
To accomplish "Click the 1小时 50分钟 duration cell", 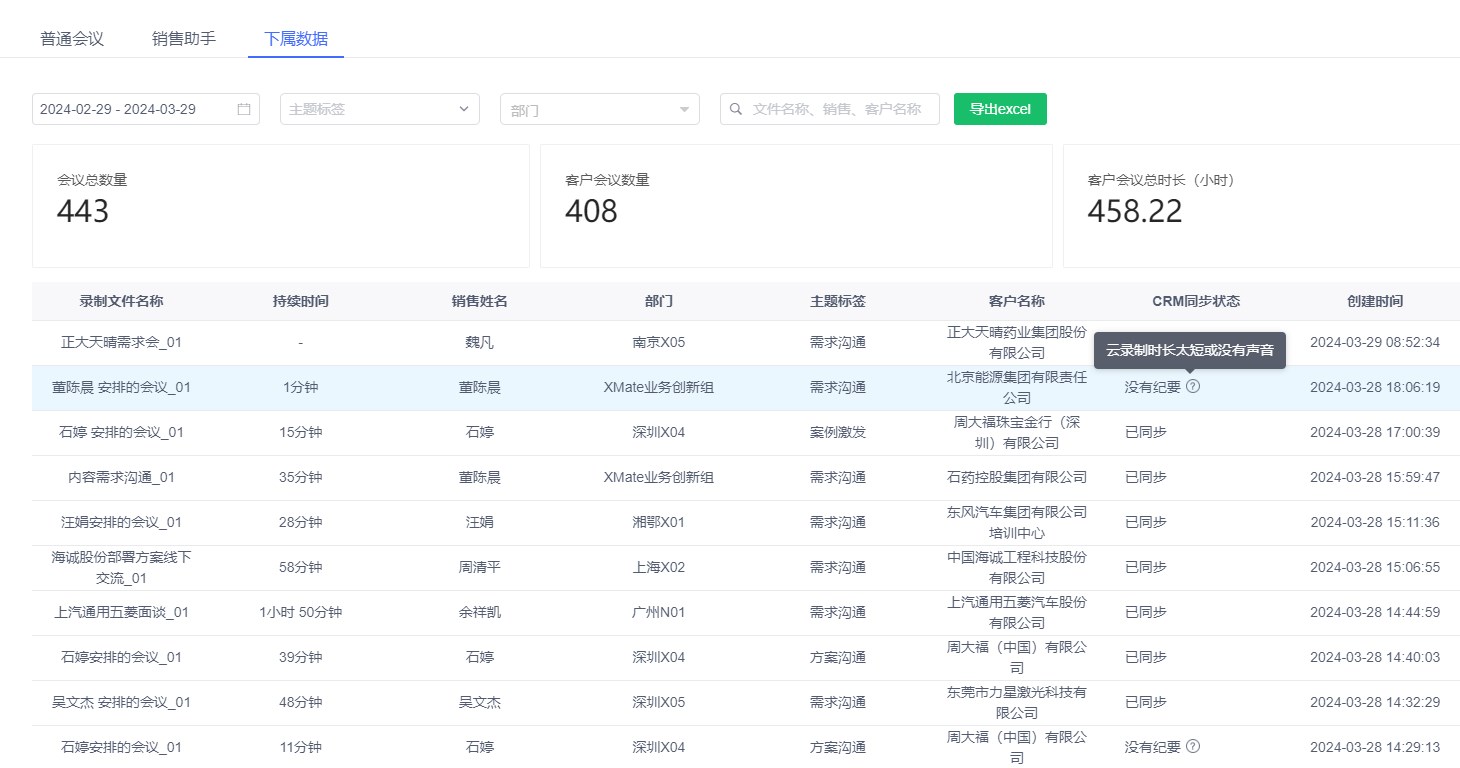I will 301,612.
